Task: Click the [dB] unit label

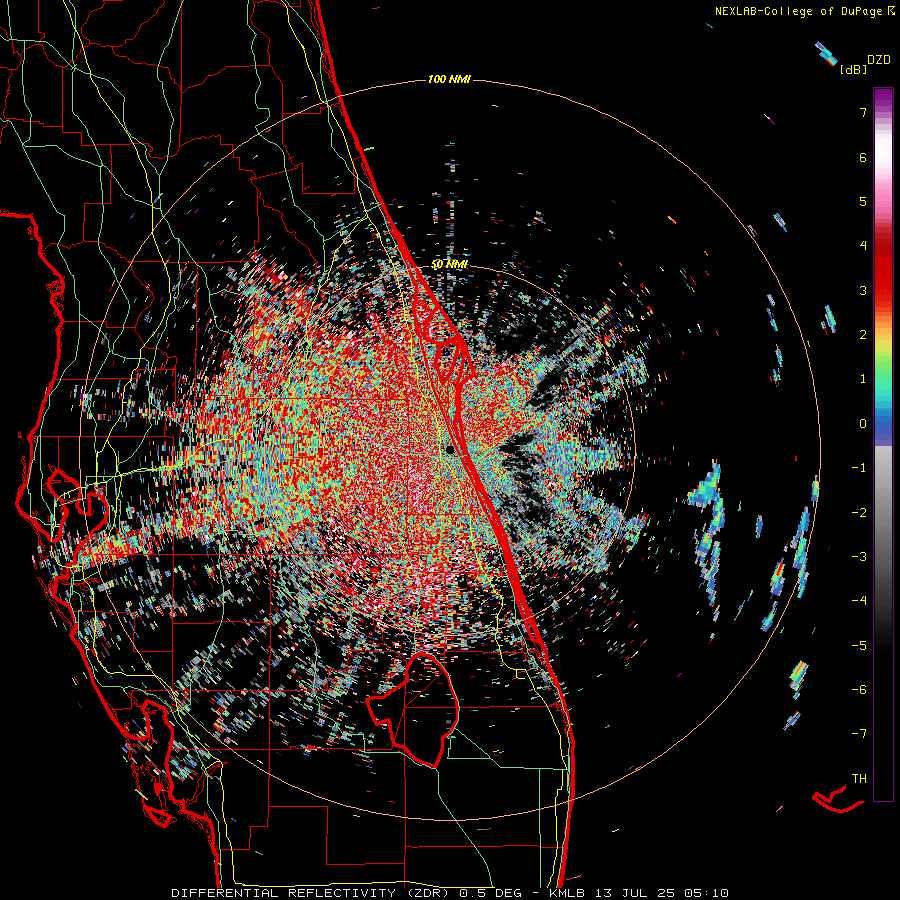Action: pos(853,70)
